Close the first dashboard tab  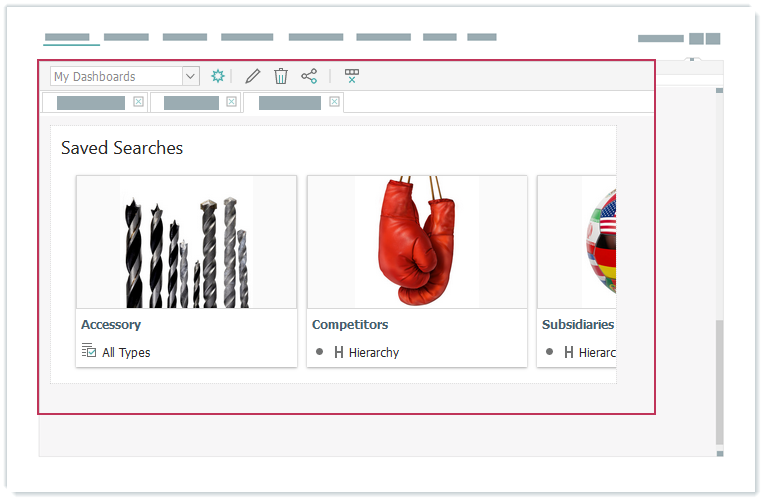(138, 102)
